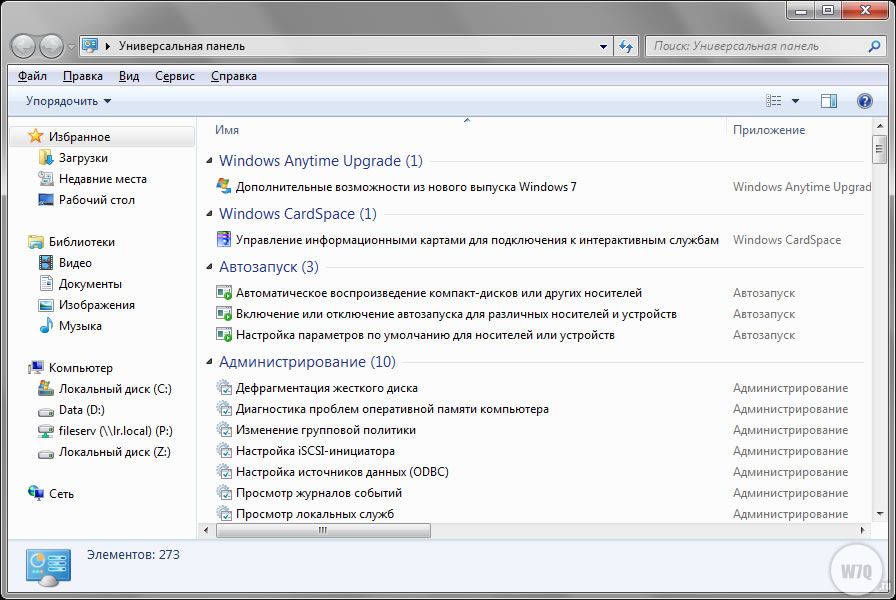The image size is (896, 600).
Task: Click the vertical scrollbar thumb
Action: pos(879,150)
